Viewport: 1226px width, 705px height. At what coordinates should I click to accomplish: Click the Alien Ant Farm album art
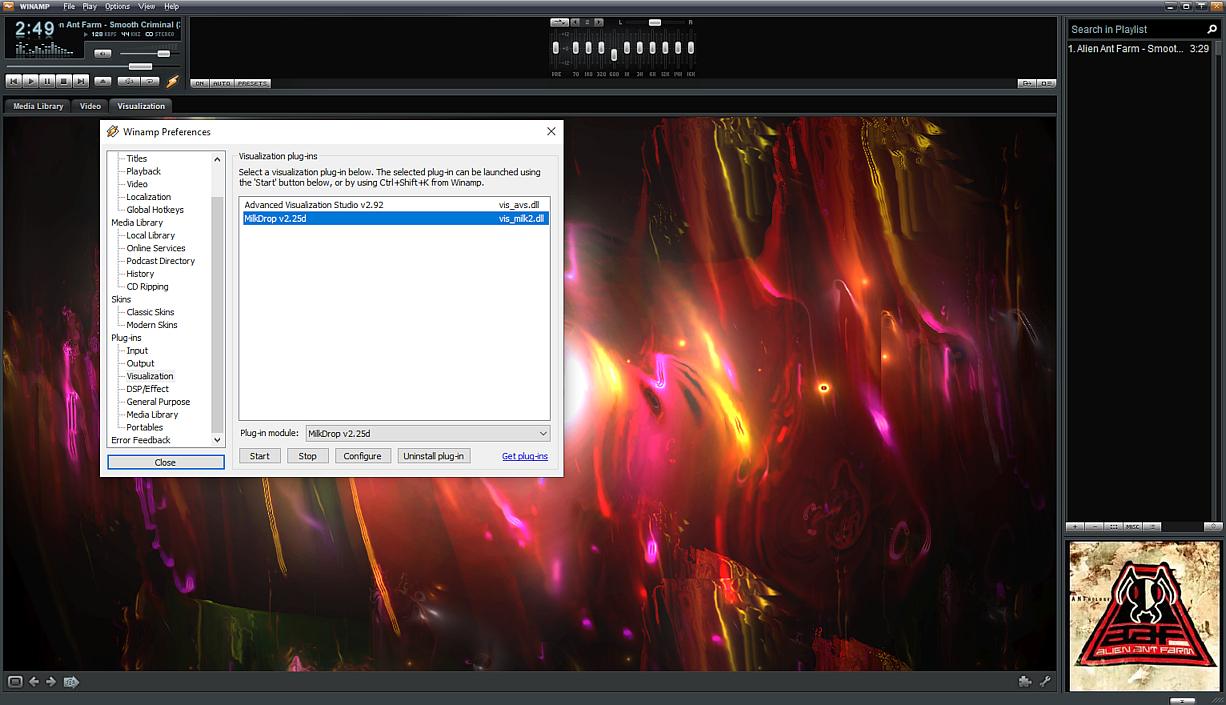(1144, 616)
